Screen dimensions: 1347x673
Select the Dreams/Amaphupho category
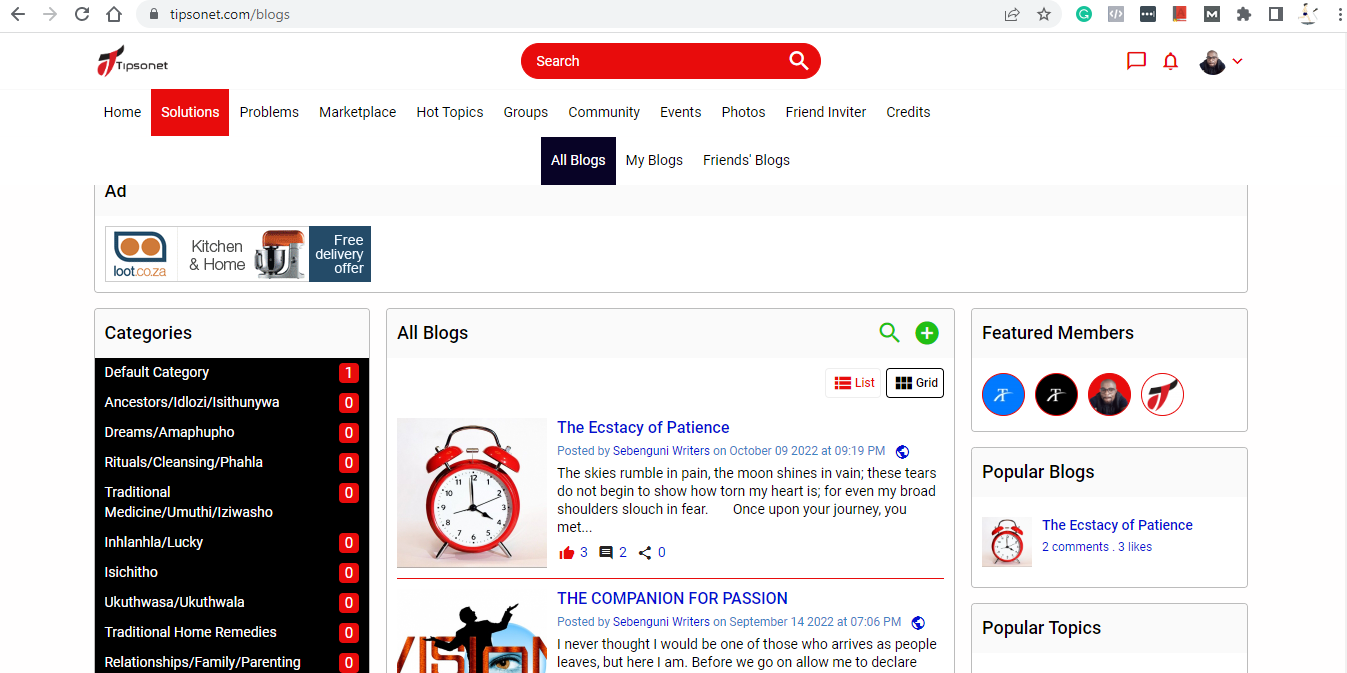click(170, 432)
